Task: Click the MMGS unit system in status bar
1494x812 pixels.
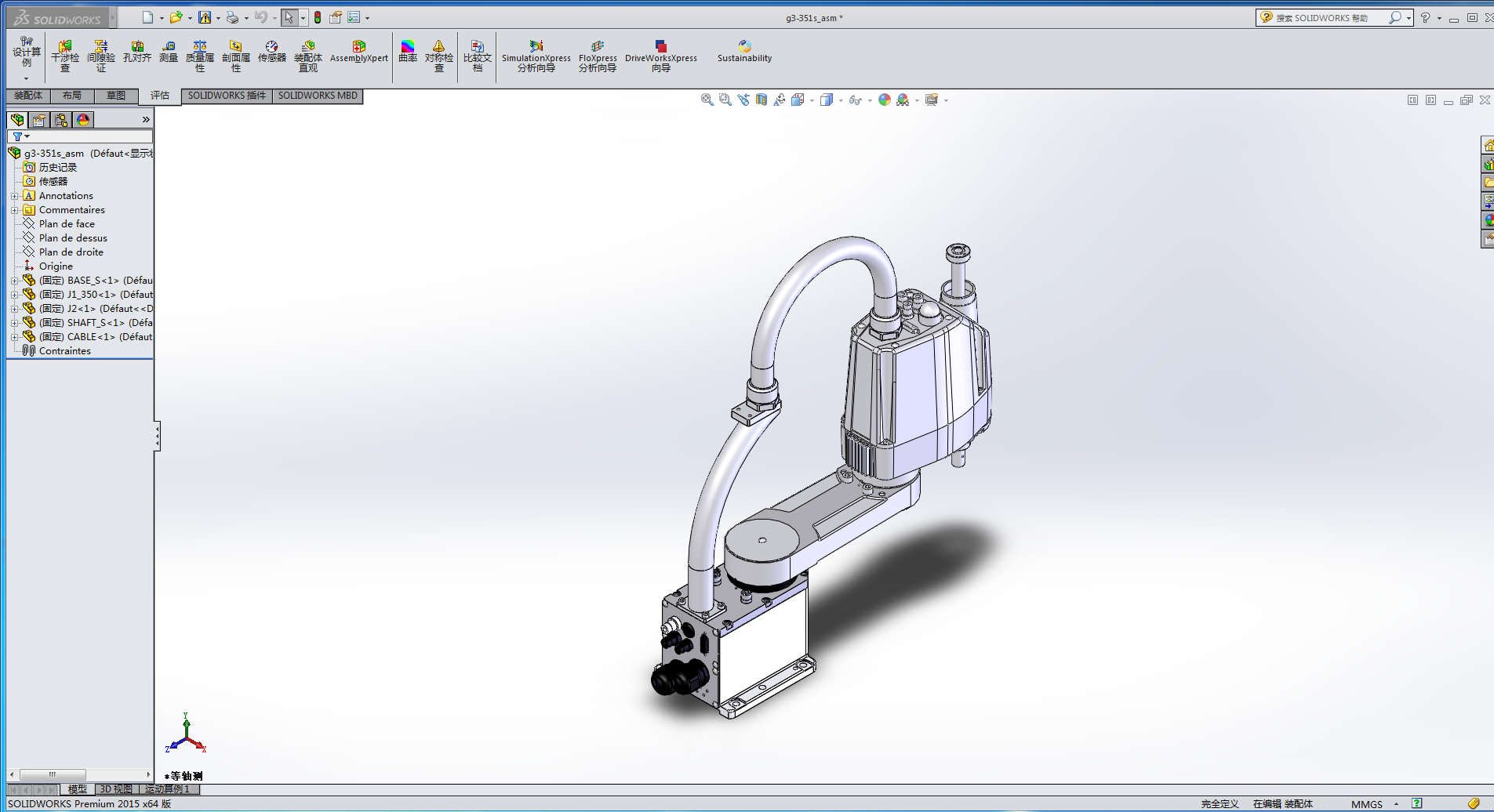Action: point(1367,804)
